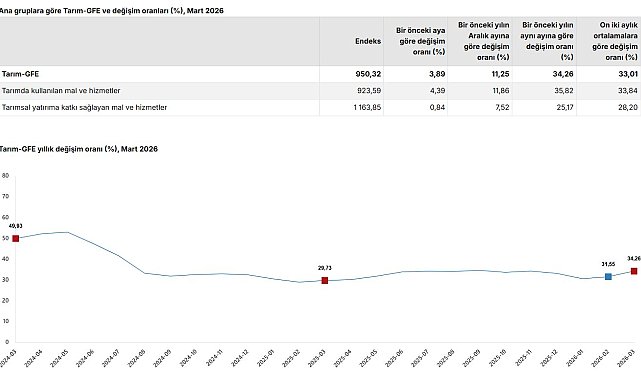Image resolution: width=641 pixels, height=380 pixels.
Task: Click the value 7,52
Action: click(502, 107)
